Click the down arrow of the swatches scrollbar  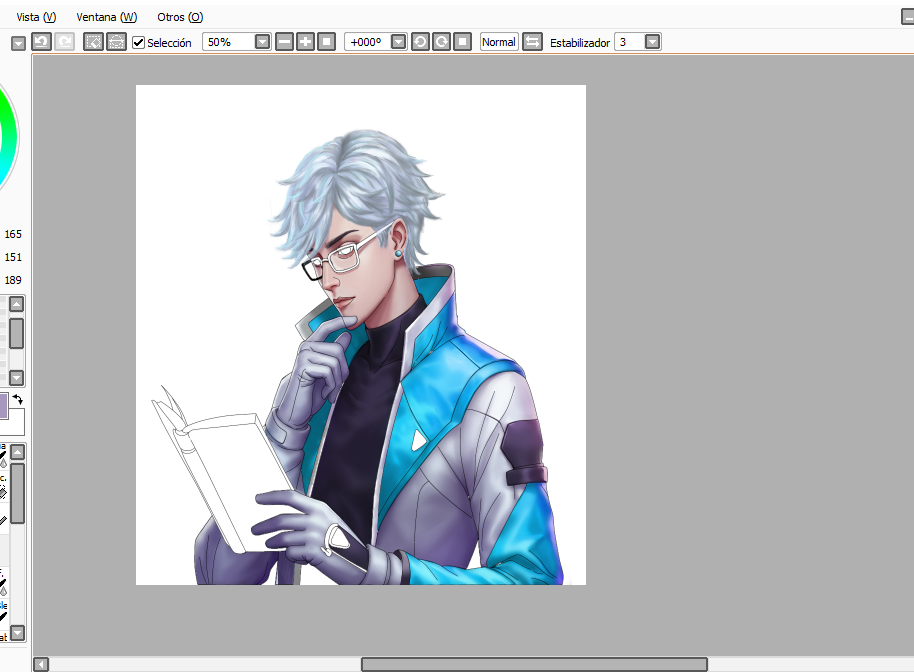click(16, 378)
